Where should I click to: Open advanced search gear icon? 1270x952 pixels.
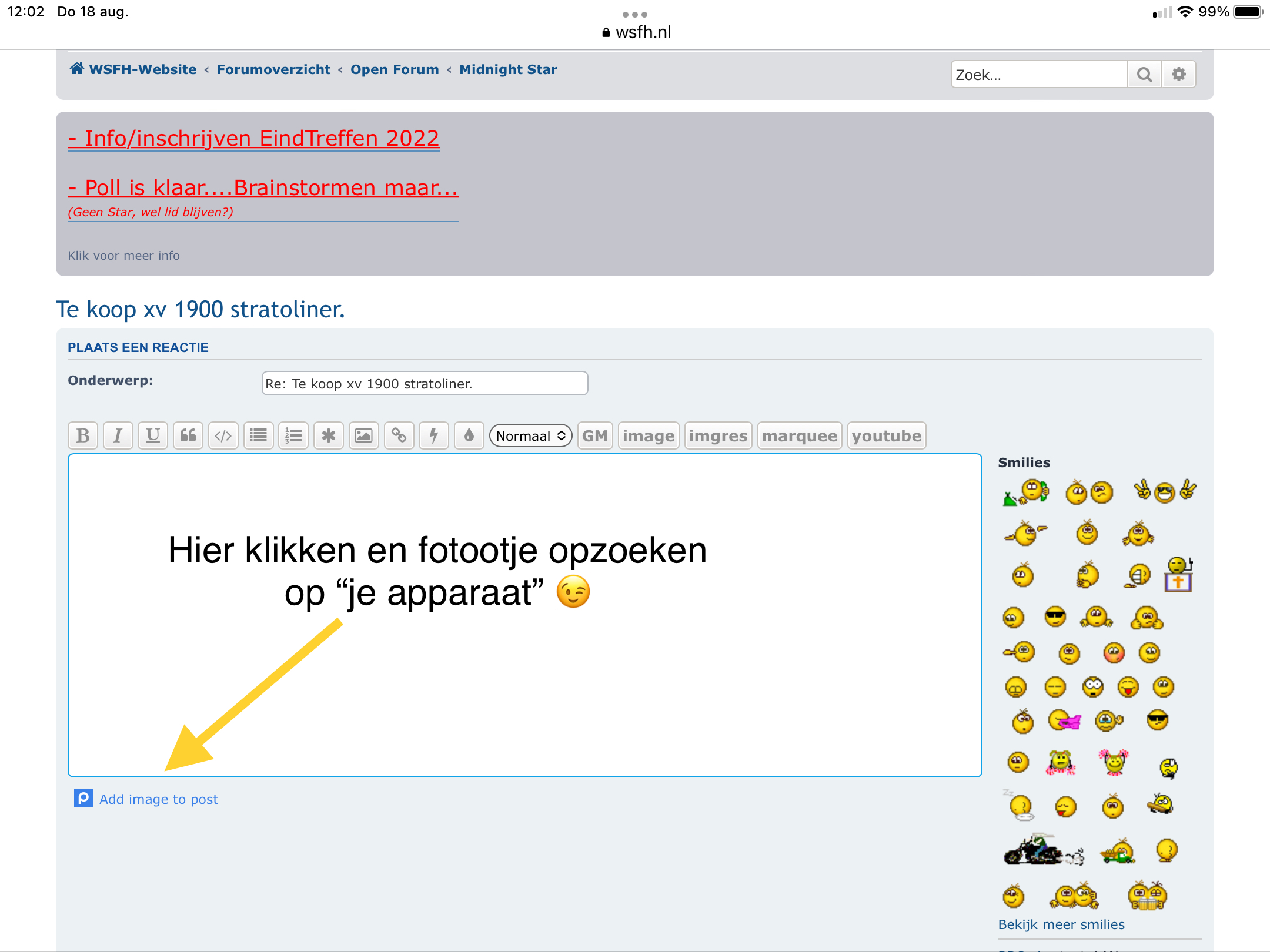1178,75
